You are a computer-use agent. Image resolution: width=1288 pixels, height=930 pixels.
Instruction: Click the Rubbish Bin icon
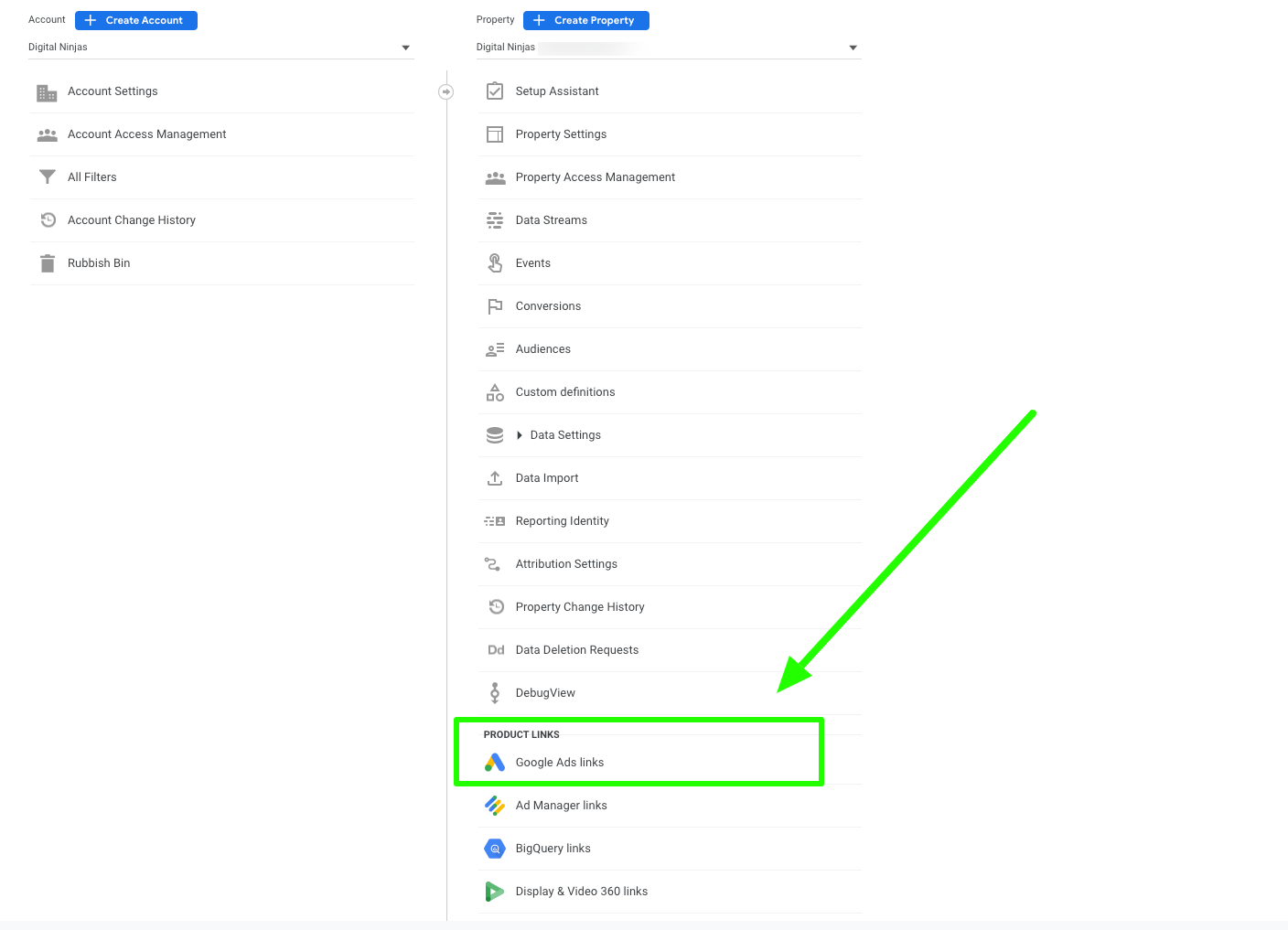point(47,262)
